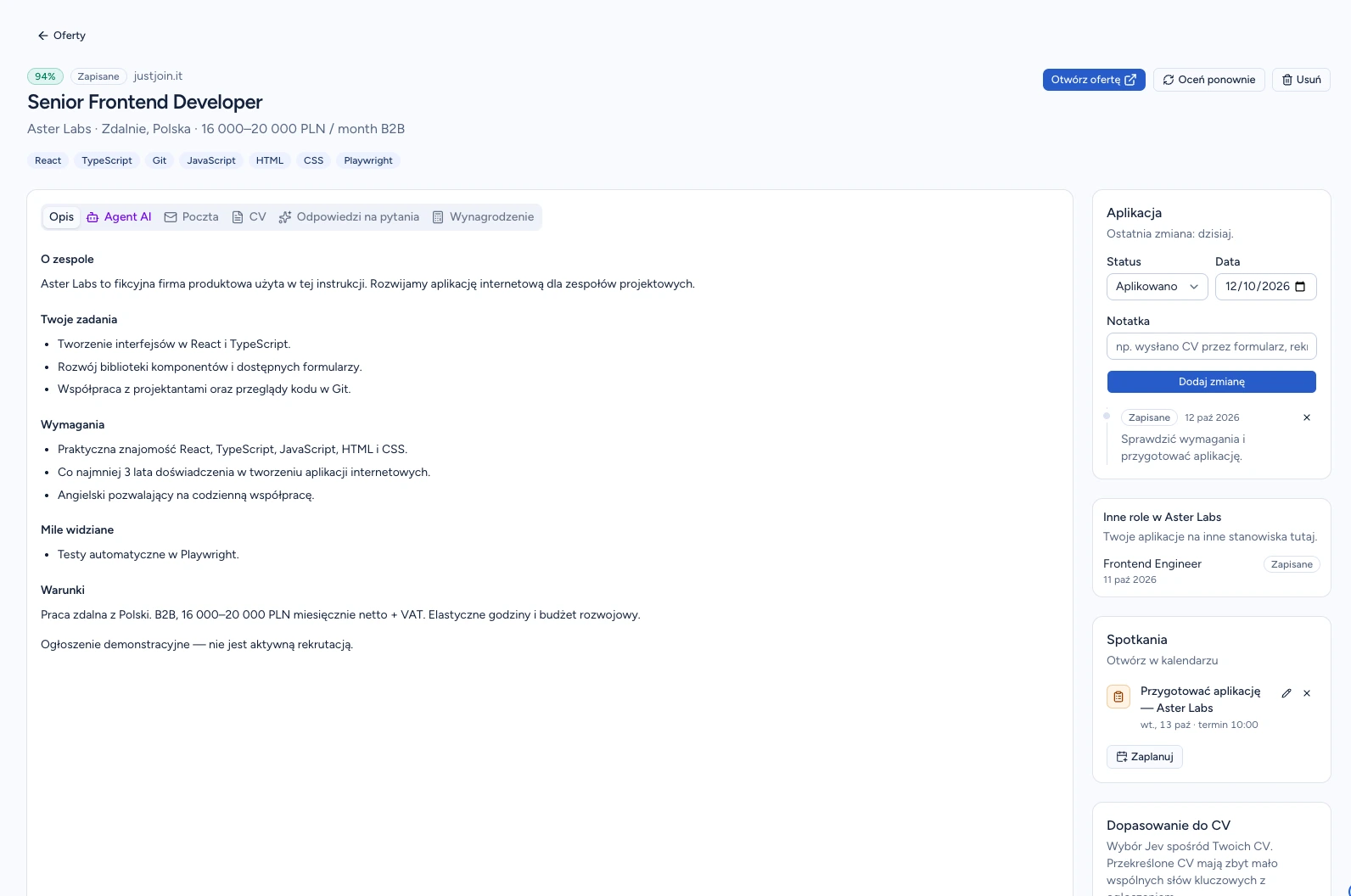Open Odpowiedzi na pytania tab
1351x896 pixels.
tap(349, 217)
